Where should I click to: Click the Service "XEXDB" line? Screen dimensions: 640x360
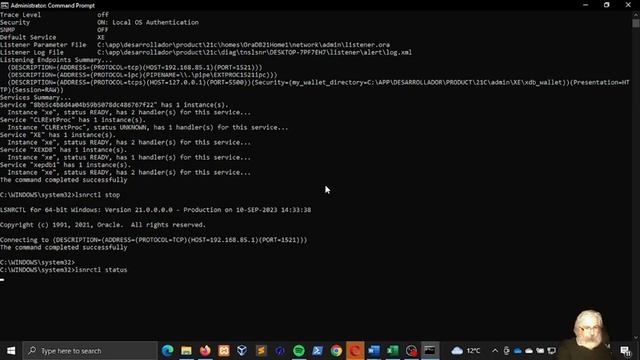pyautogui.click(x=64, y=150)
